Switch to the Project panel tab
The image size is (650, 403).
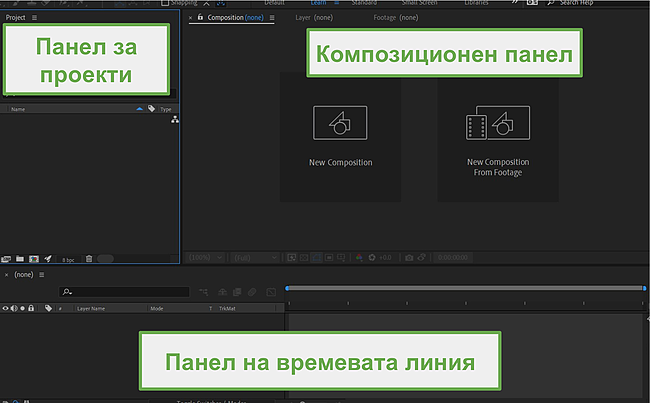15,17
